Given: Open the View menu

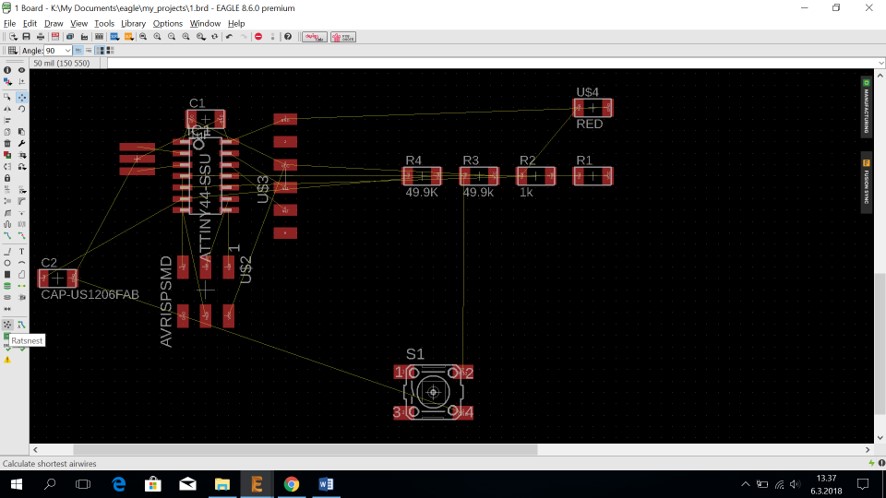Looking at the screenshot, I should pos(79,23).
